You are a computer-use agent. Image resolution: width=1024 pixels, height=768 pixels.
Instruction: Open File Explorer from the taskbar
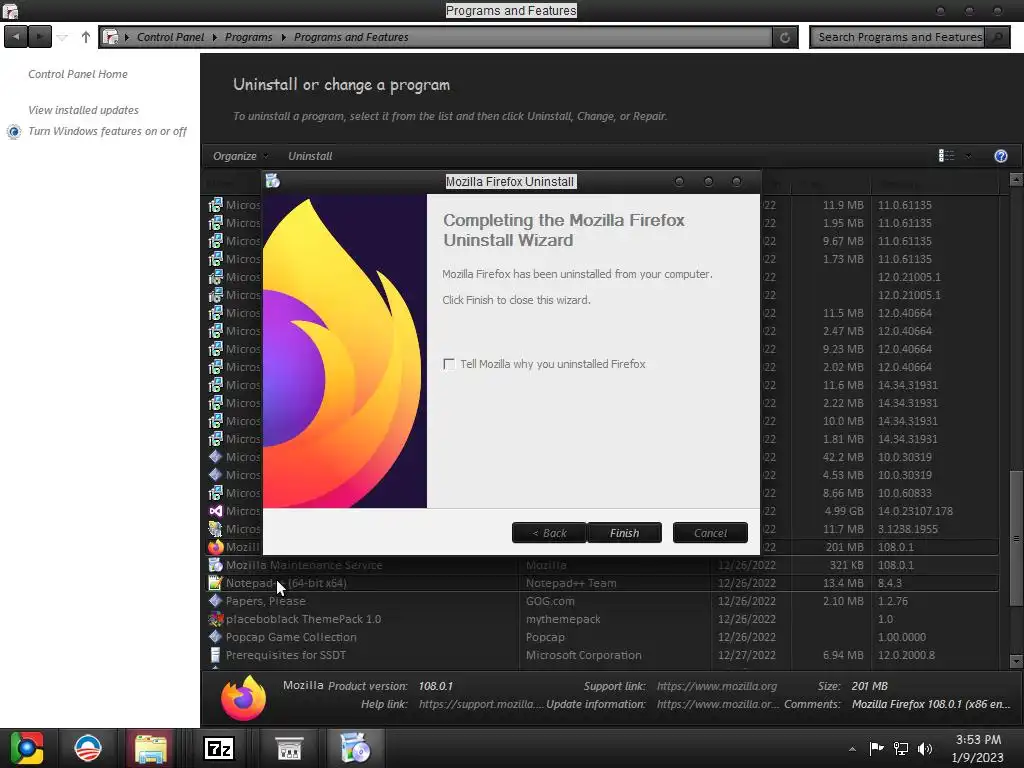coord(151,748)
